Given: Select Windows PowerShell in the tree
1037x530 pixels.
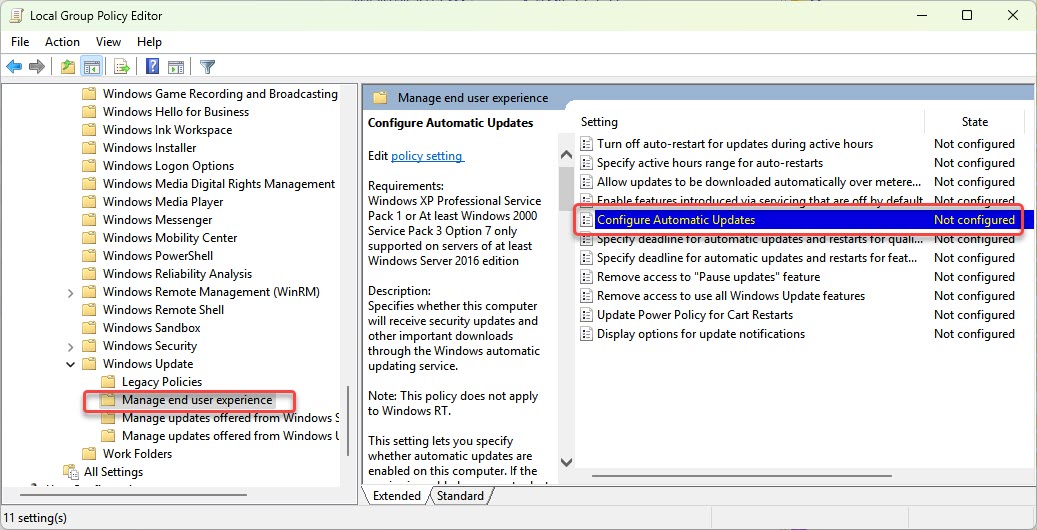Looking at the screenshot, I should coord(158,255).
